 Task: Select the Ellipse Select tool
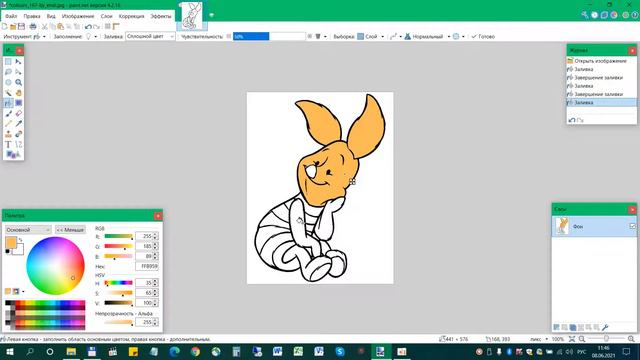8,82
